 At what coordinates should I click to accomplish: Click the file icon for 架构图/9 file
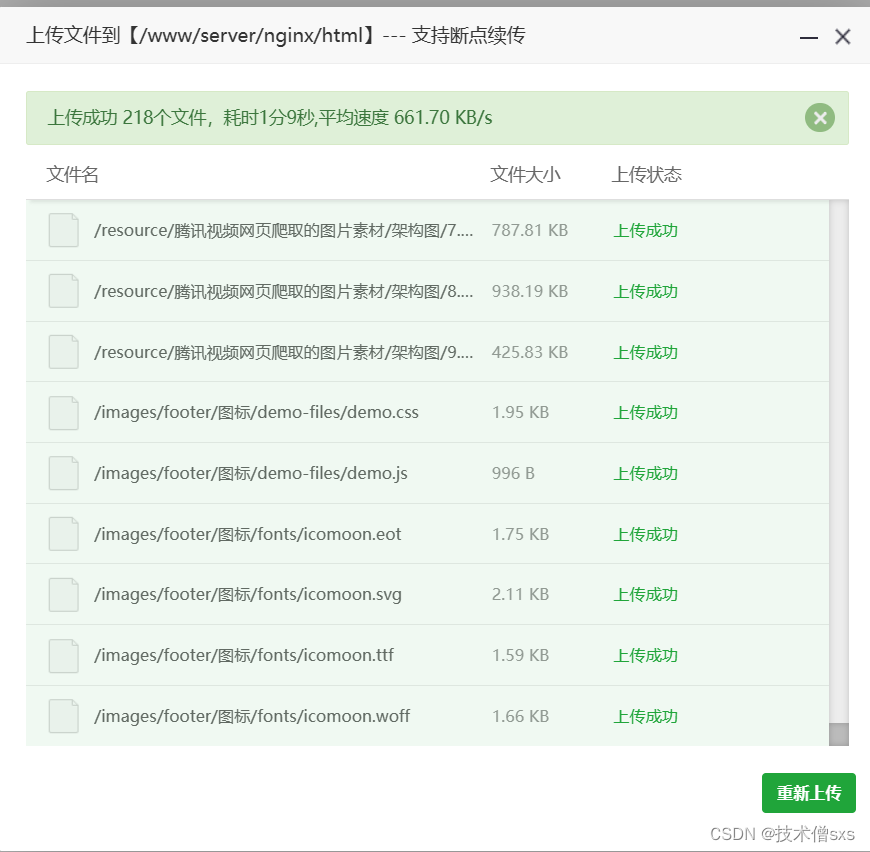coord(63,352)
